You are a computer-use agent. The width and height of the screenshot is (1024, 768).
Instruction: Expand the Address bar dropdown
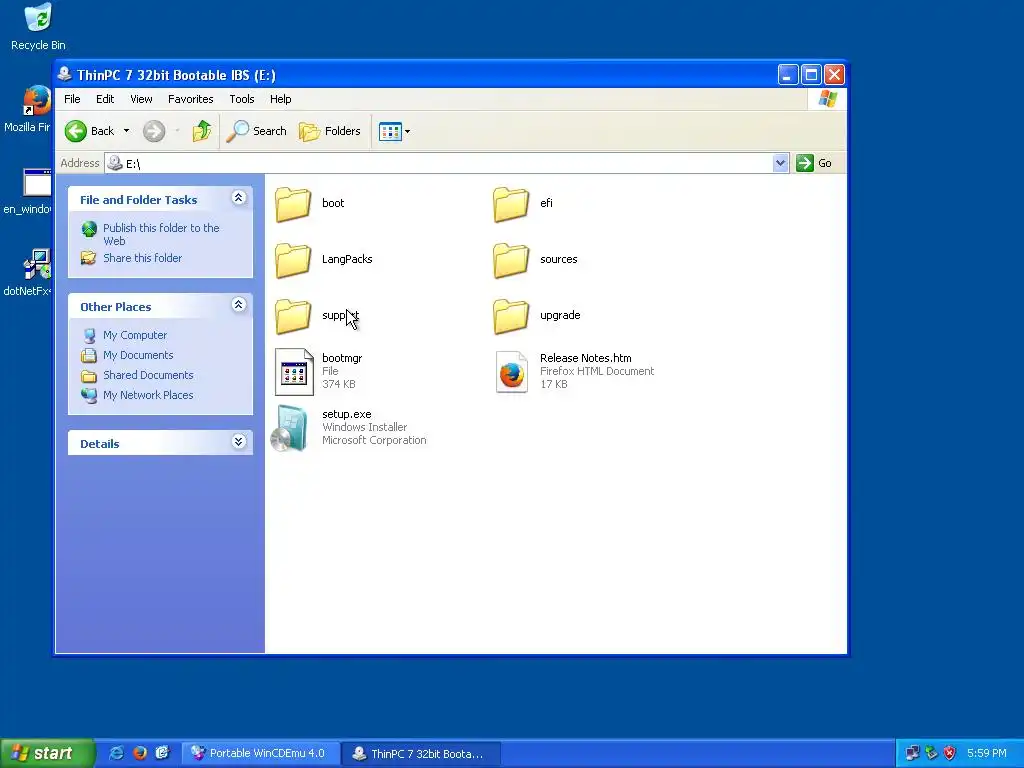coord(780,163)
